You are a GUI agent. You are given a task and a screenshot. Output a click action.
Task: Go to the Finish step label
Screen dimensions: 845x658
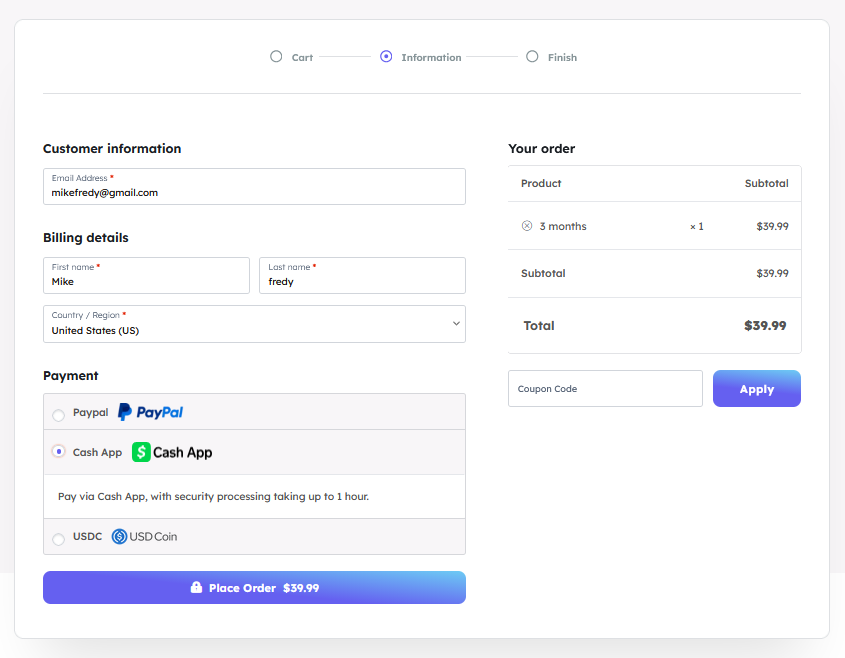point(562,58)
